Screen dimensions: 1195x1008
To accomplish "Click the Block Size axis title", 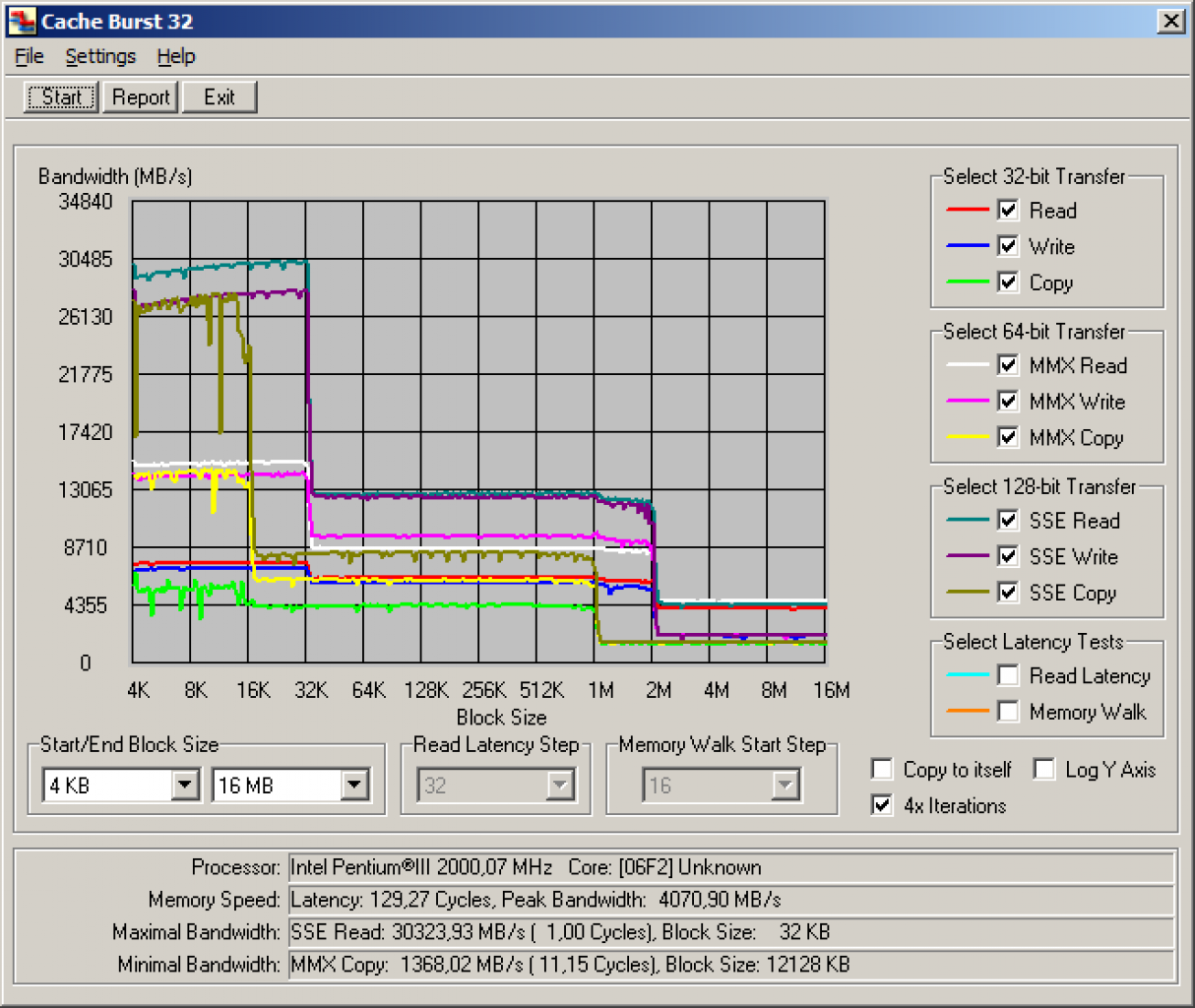I will pyautogui.click(x=501, y=718).
